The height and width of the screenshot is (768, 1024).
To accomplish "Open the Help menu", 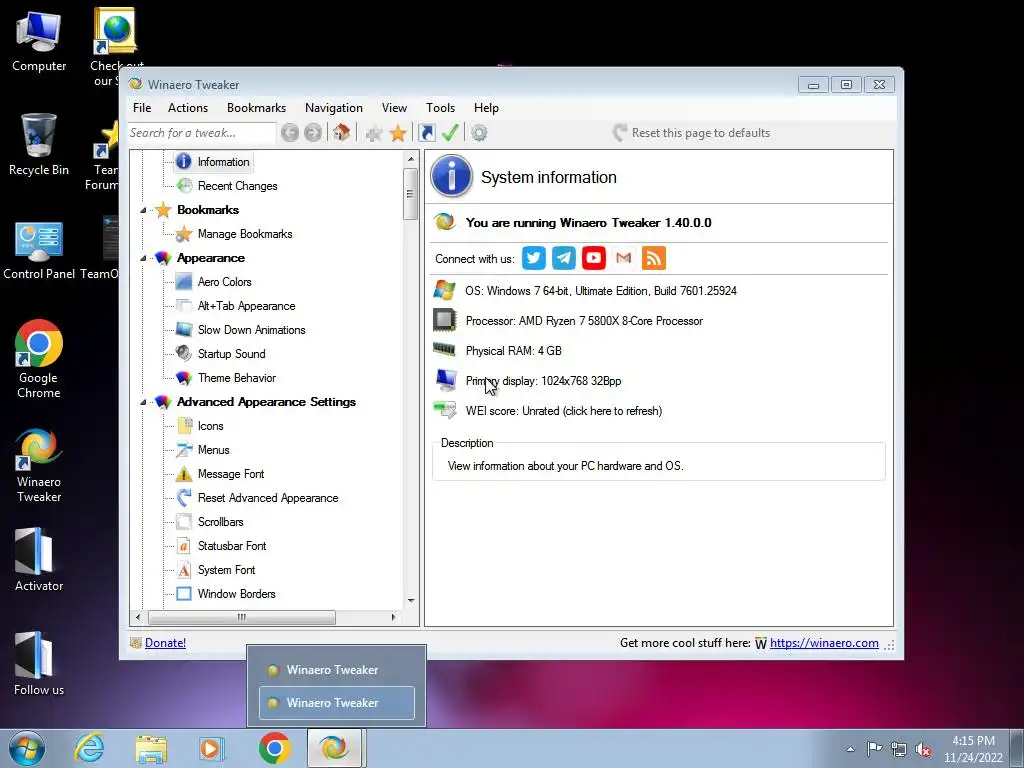I will (x=487, y=108).
